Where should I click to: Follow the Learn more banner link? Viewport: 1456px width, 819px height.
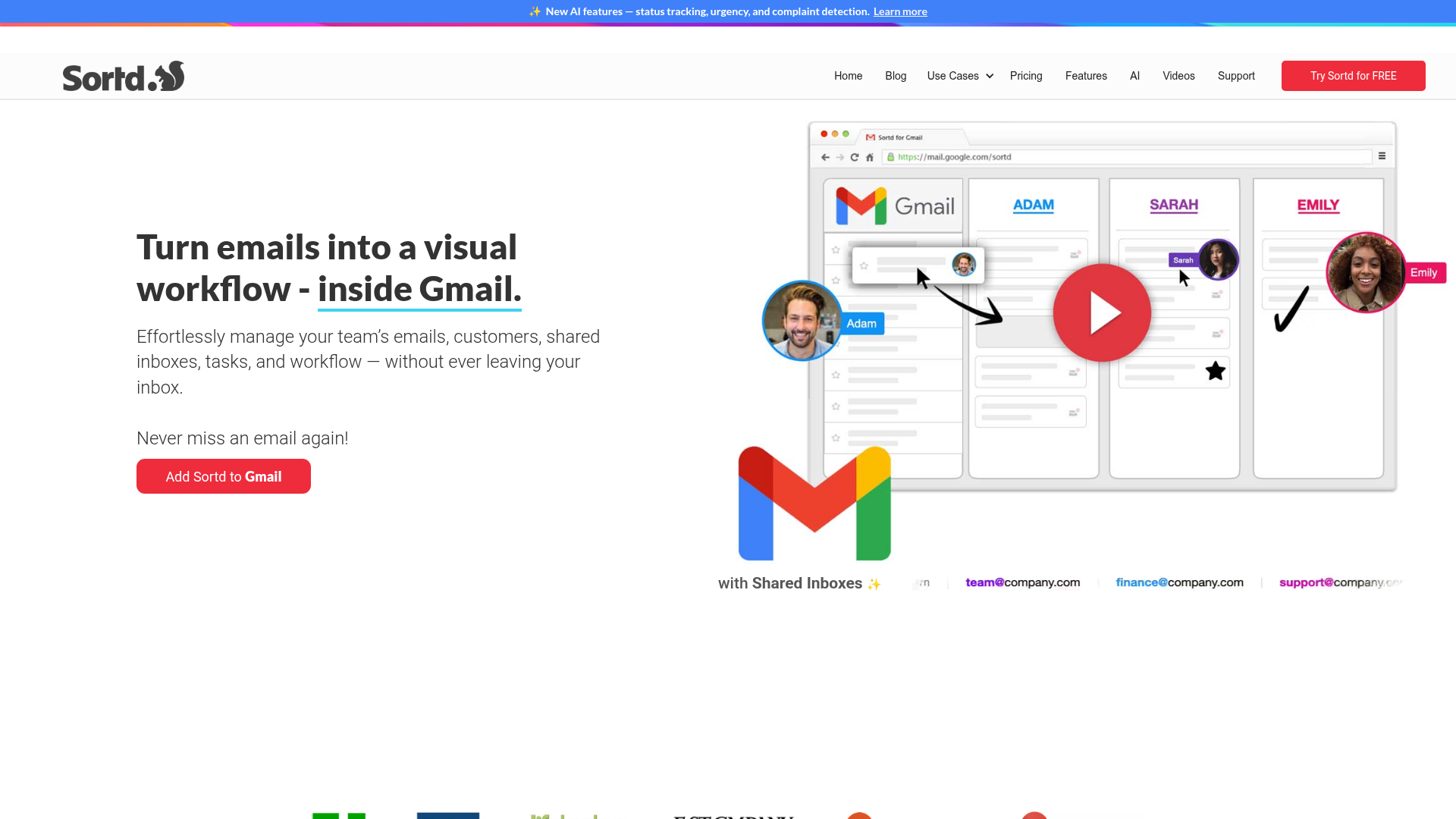pyautogui.click(x=900, y=11)
